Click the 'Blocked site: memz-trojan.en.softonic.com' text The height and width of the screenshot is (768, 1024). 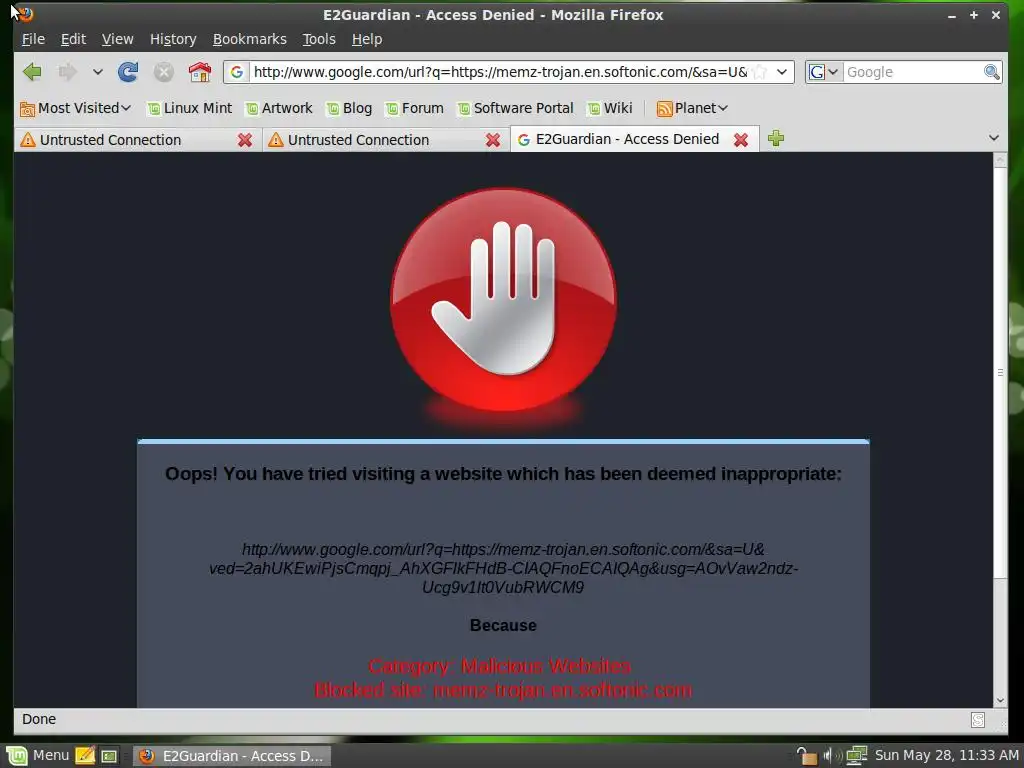click(x=503, y=690)
